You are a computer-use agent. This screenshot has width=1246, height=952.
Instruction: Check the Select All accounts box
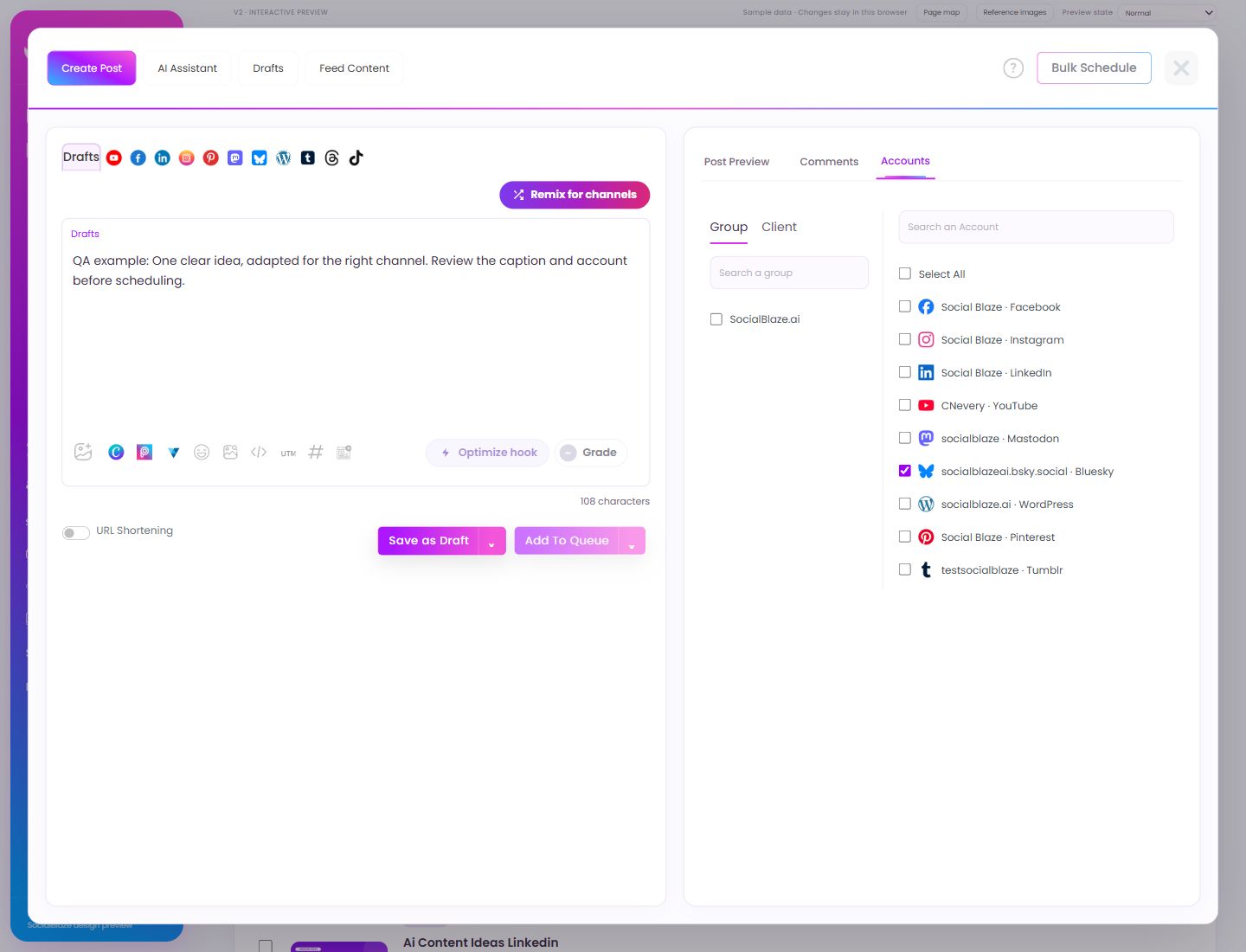(905, 273)
